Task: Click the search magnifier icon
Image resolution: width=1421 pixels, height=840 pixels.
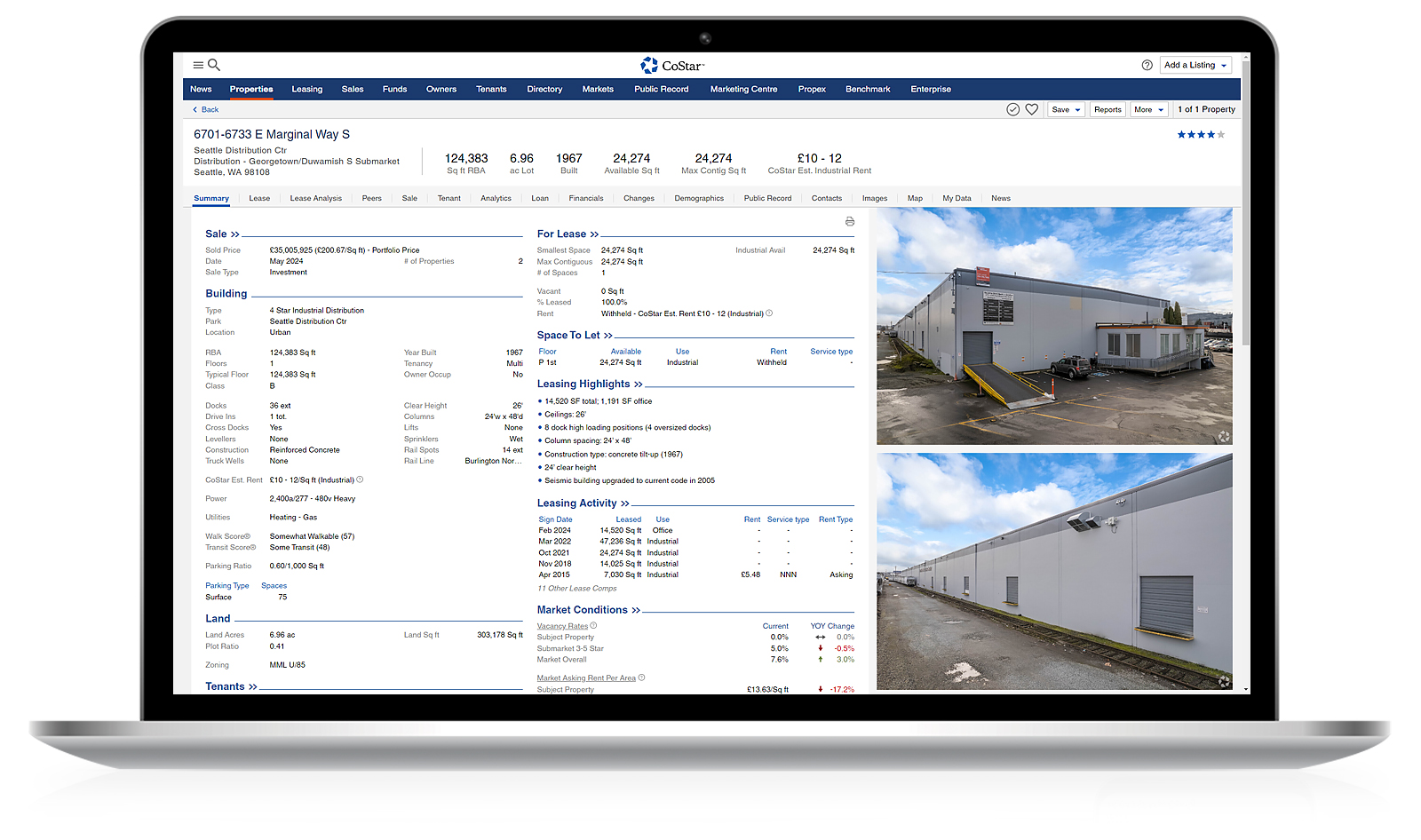Action: [x=214, y=65]
